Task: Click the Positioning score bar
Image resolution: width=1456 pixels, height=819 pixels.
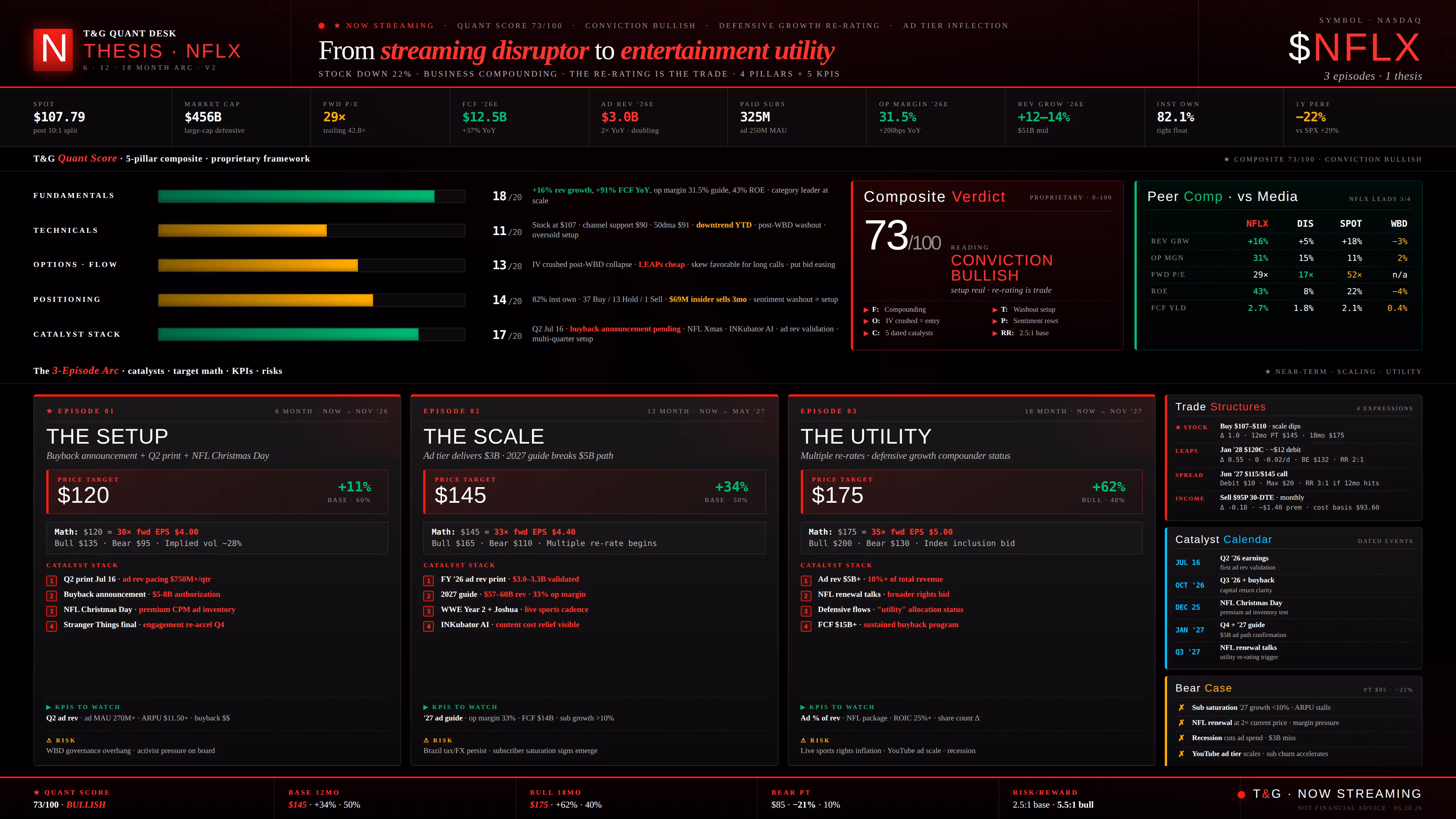Action: [311, 300]
